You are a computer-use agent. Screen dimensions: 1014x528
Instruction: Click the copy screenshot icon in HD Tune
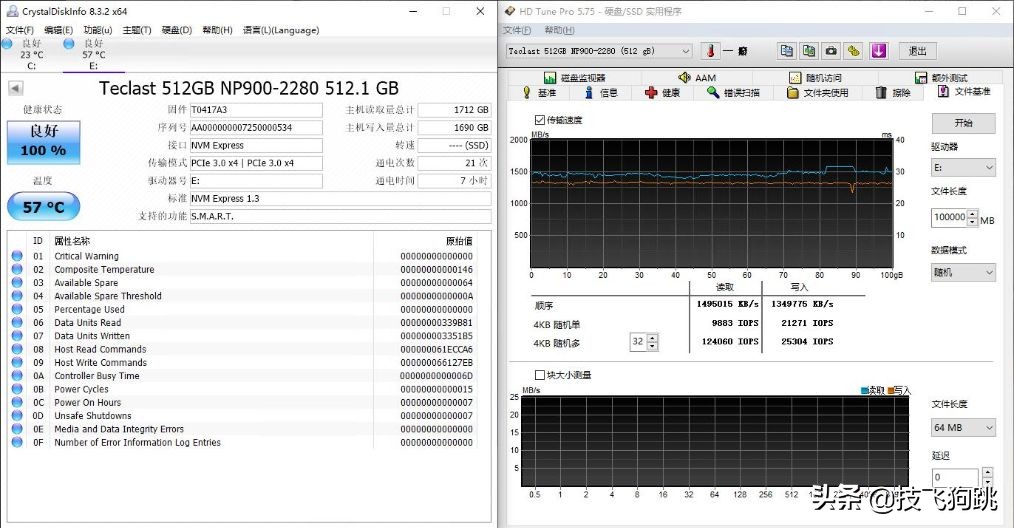click(x=809, y=51)
